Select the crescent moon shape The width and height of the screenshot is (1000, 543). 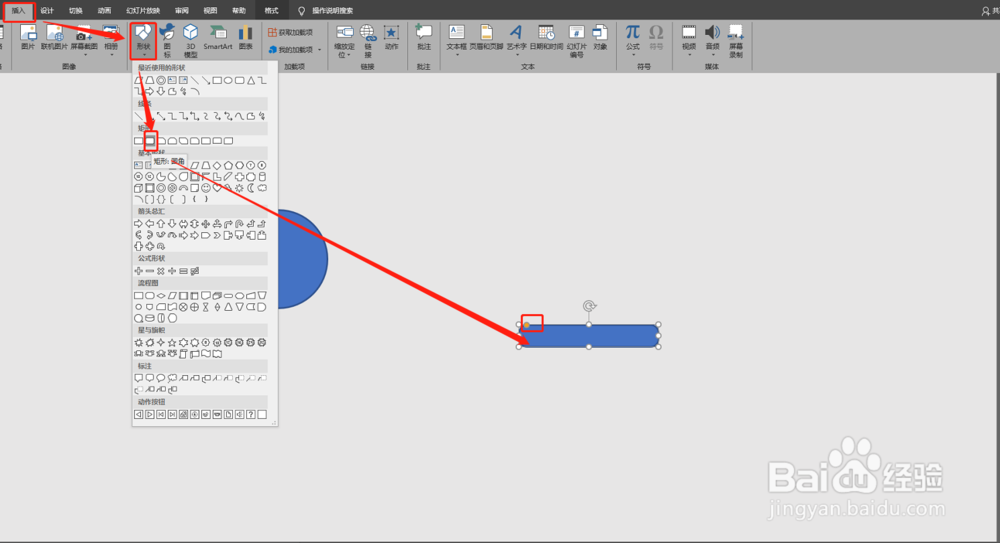pyautogui.click(x=251, y=188)
